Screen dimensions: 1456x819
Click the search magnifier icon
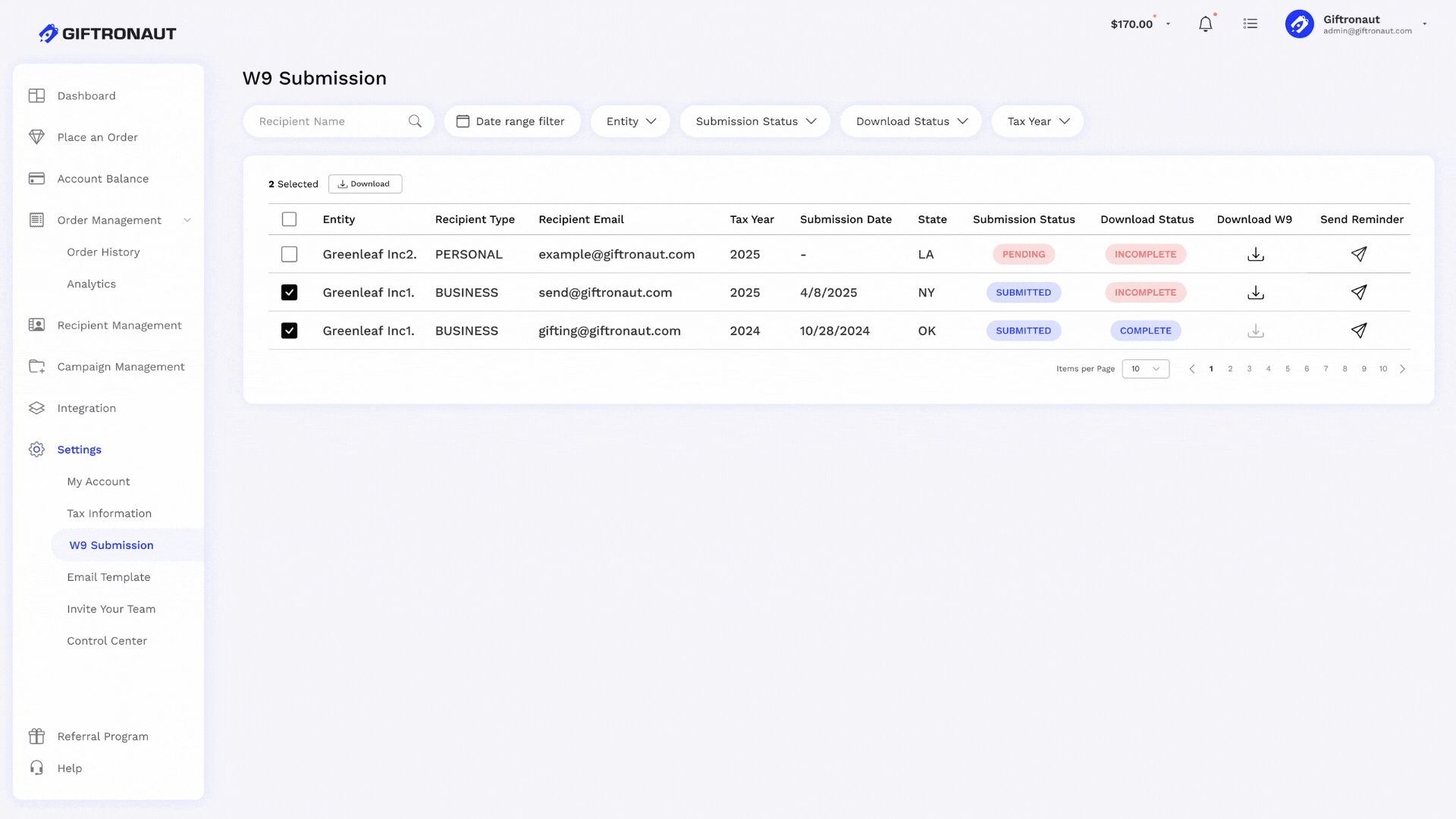coord(415,121)
